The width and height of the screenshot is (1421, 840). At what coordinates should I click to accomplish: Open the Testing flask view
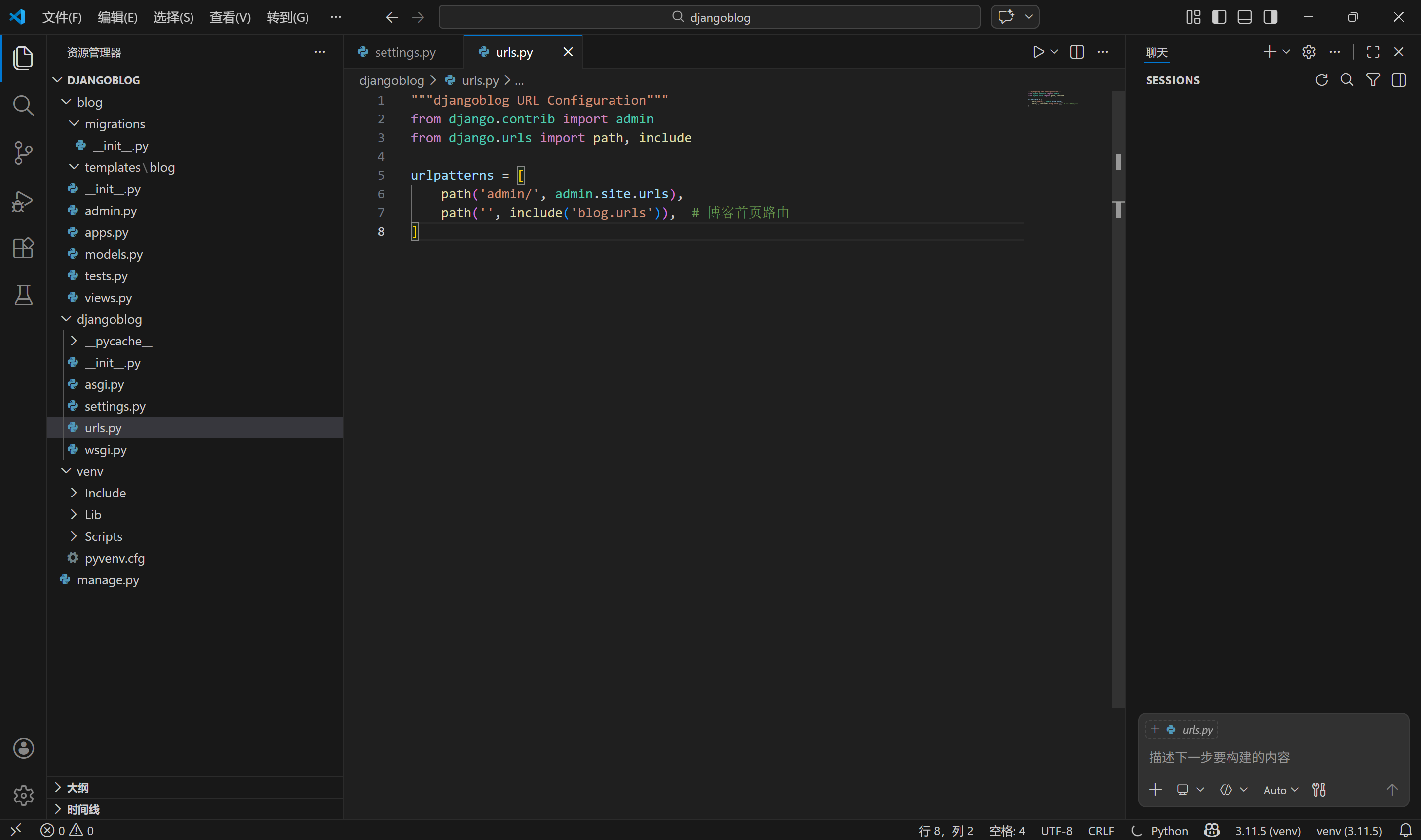(23, 295)
